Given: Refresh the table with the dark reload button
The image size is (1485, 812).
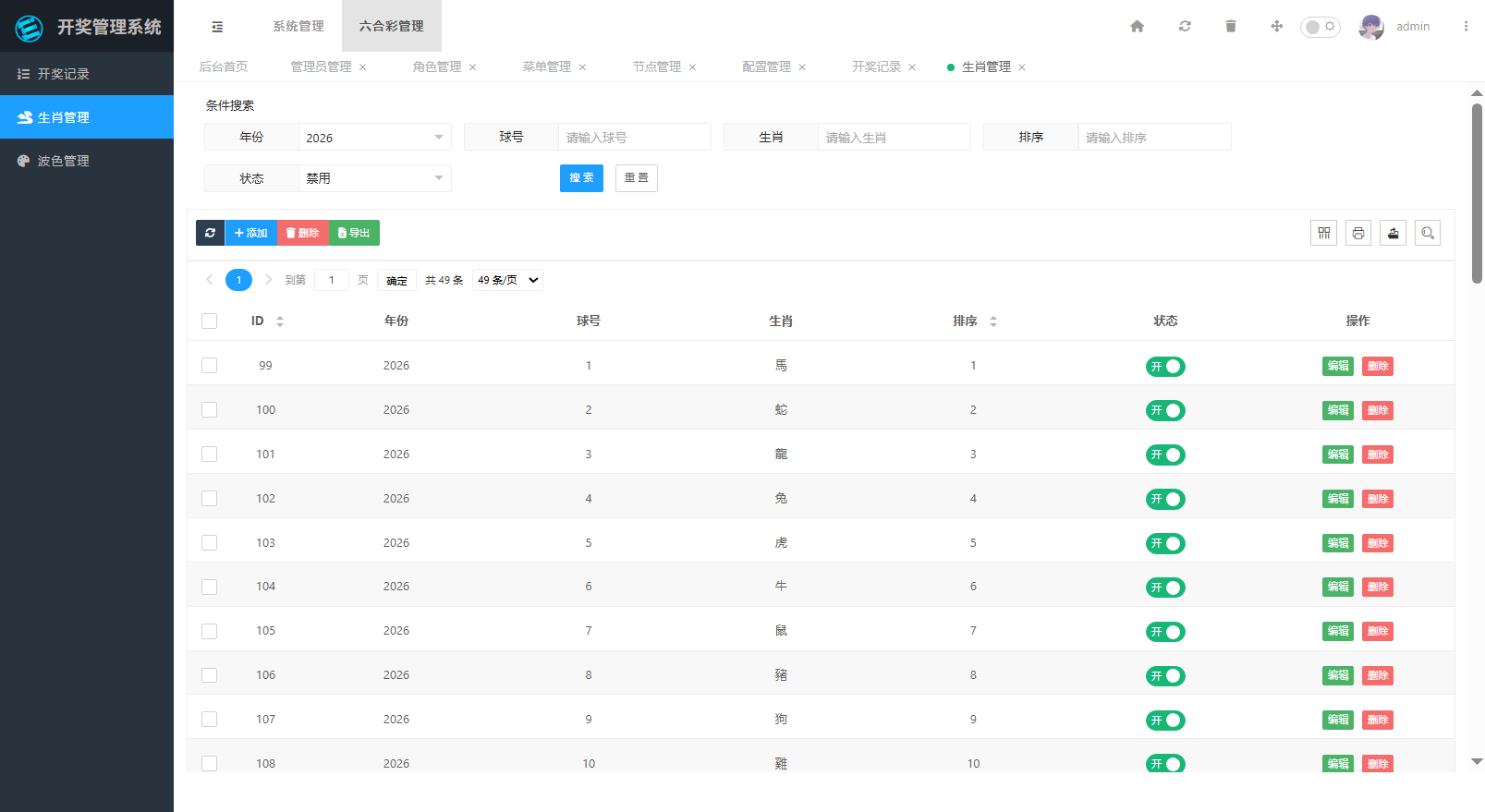Looking at the screenshot, I should click(210, 233).
